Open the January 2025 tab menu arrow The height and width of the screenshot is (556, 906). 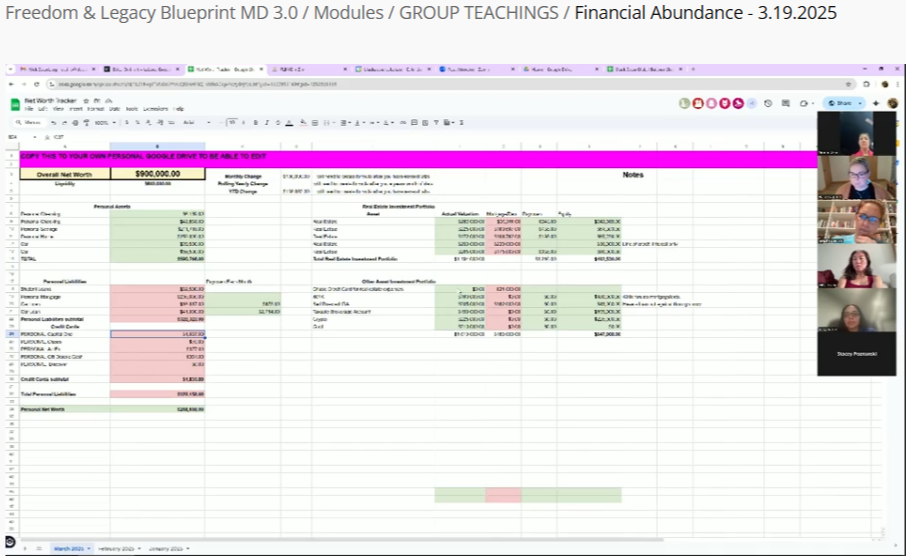coord(188,548)
